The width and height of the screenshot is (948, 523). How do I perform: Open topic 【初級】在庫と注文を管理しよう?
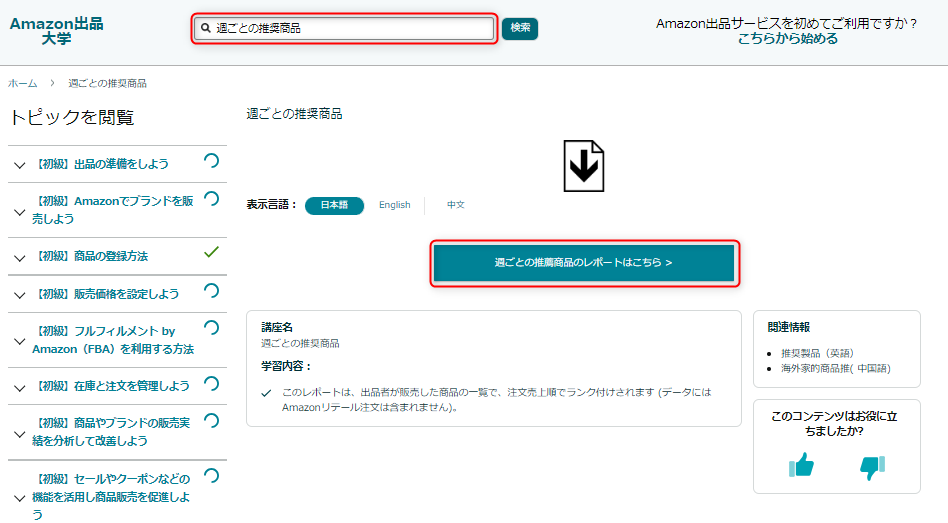coord(111,386)
